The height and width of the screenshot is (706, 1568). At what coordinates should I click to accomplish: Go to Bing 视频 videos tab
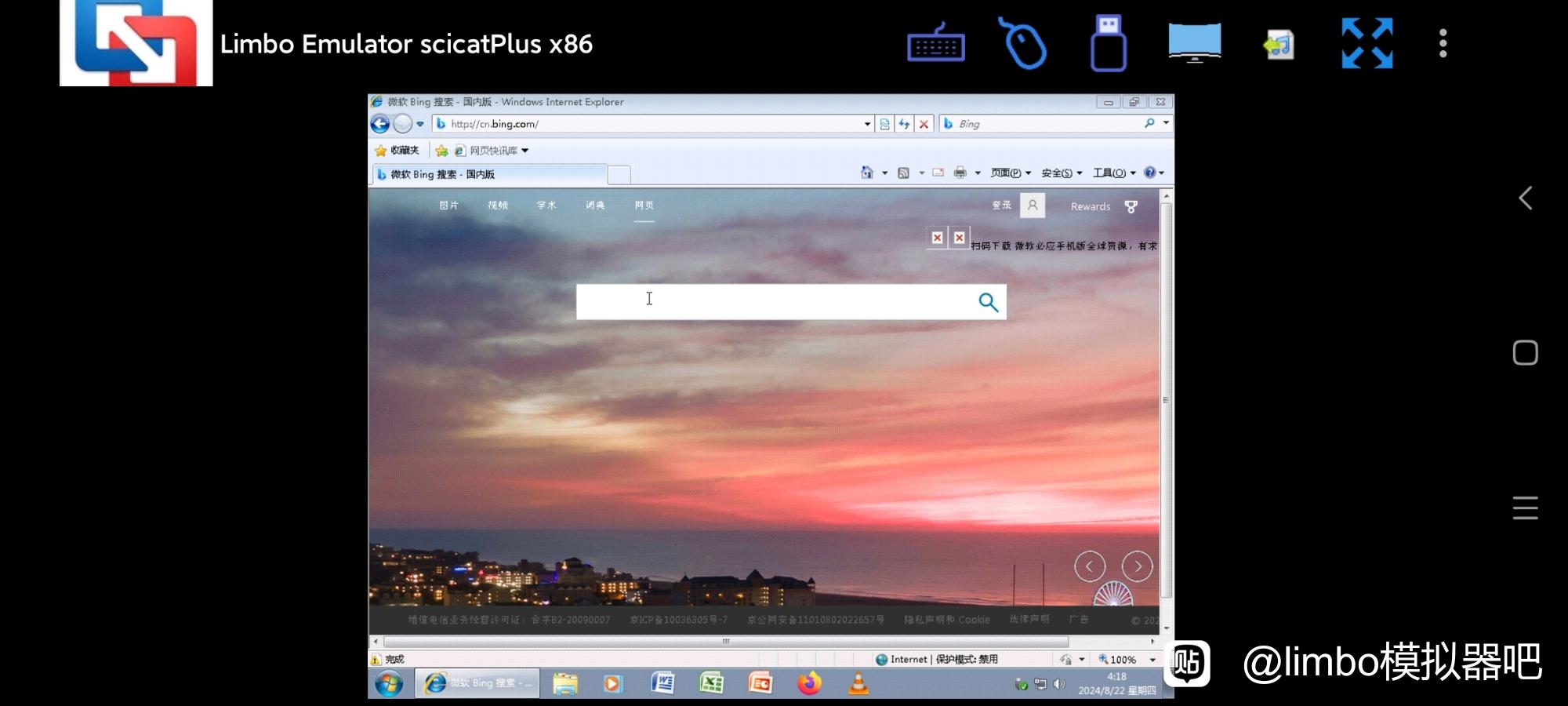[498, 206]
